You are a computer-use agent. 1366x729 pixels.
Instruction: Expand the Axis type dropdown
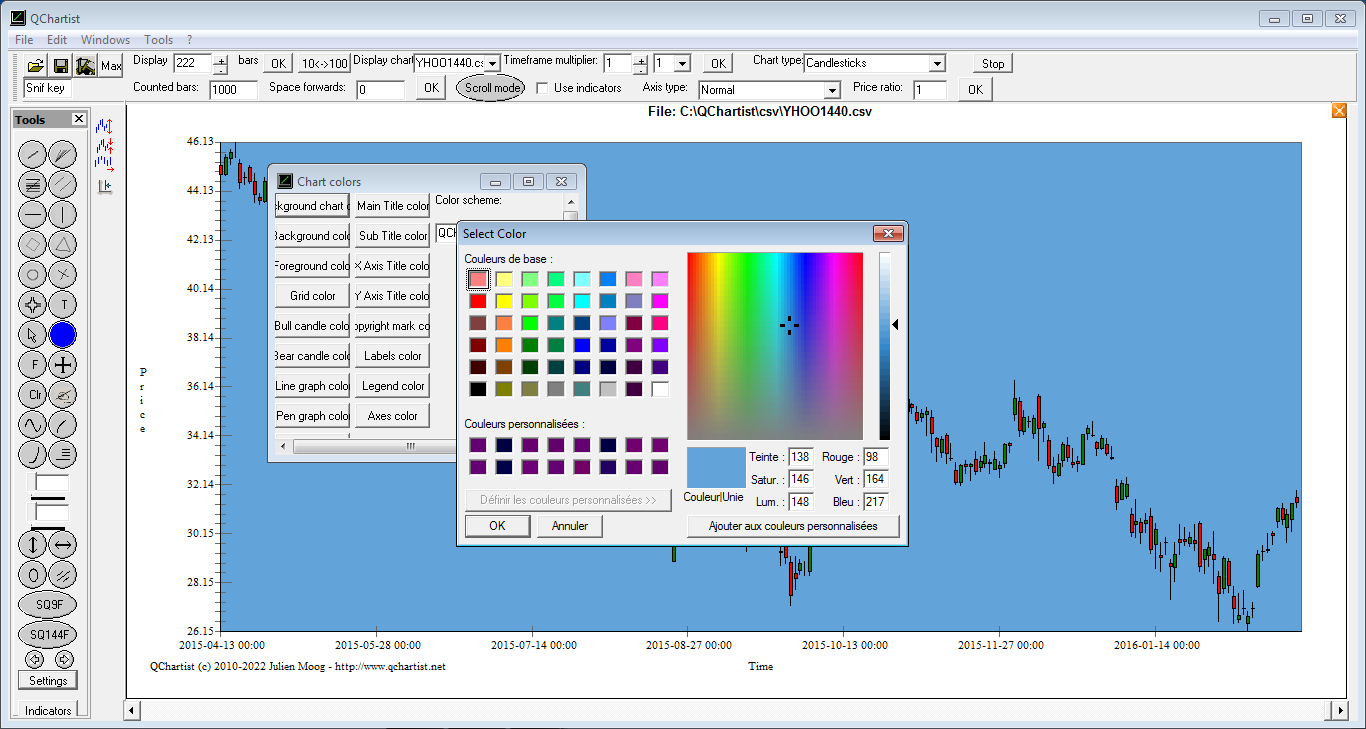831,91
